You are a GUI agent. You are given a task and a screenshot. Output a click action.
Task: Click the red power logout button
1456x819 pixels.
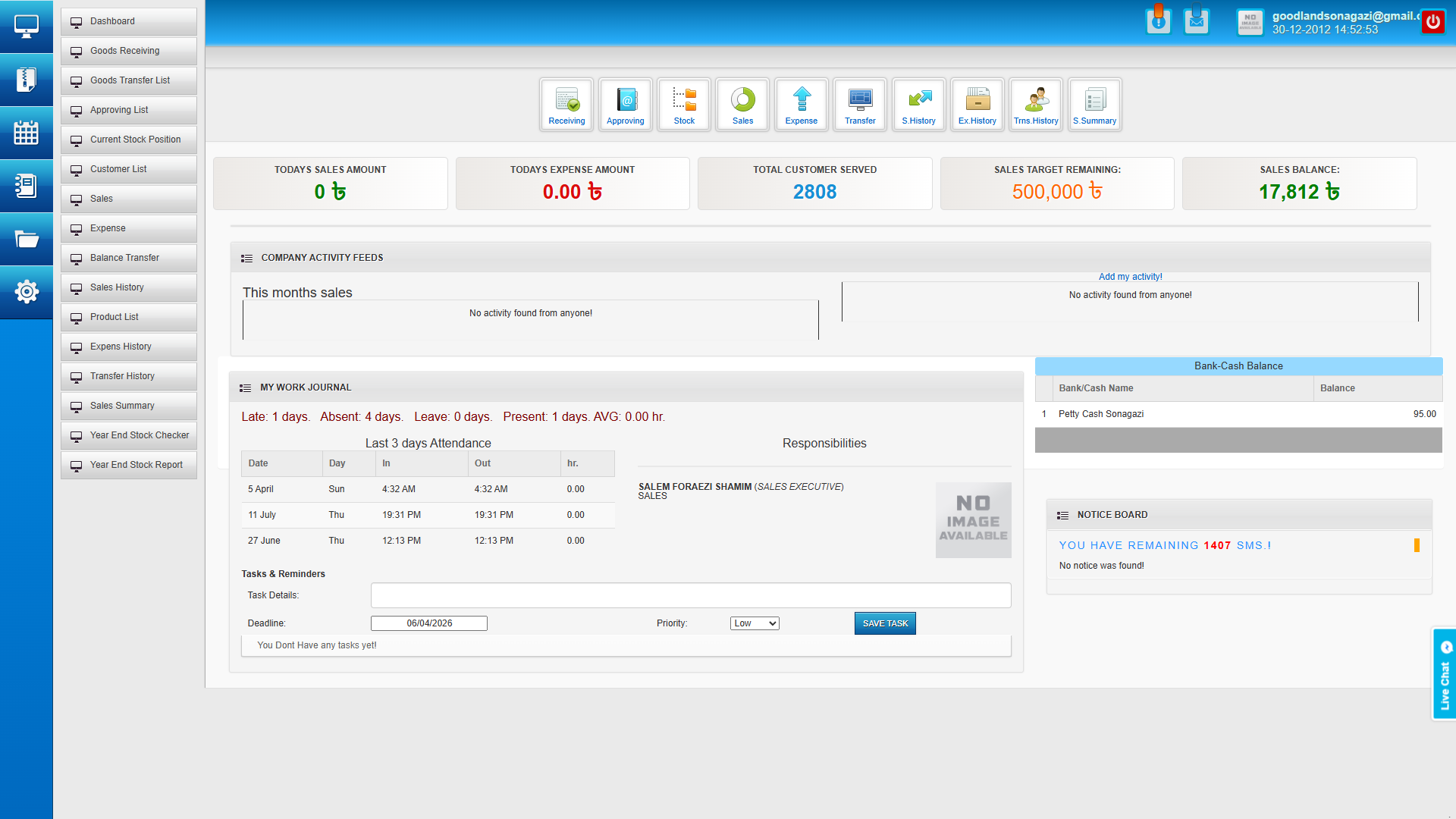pyautogui.click(x=1432, y=20)
